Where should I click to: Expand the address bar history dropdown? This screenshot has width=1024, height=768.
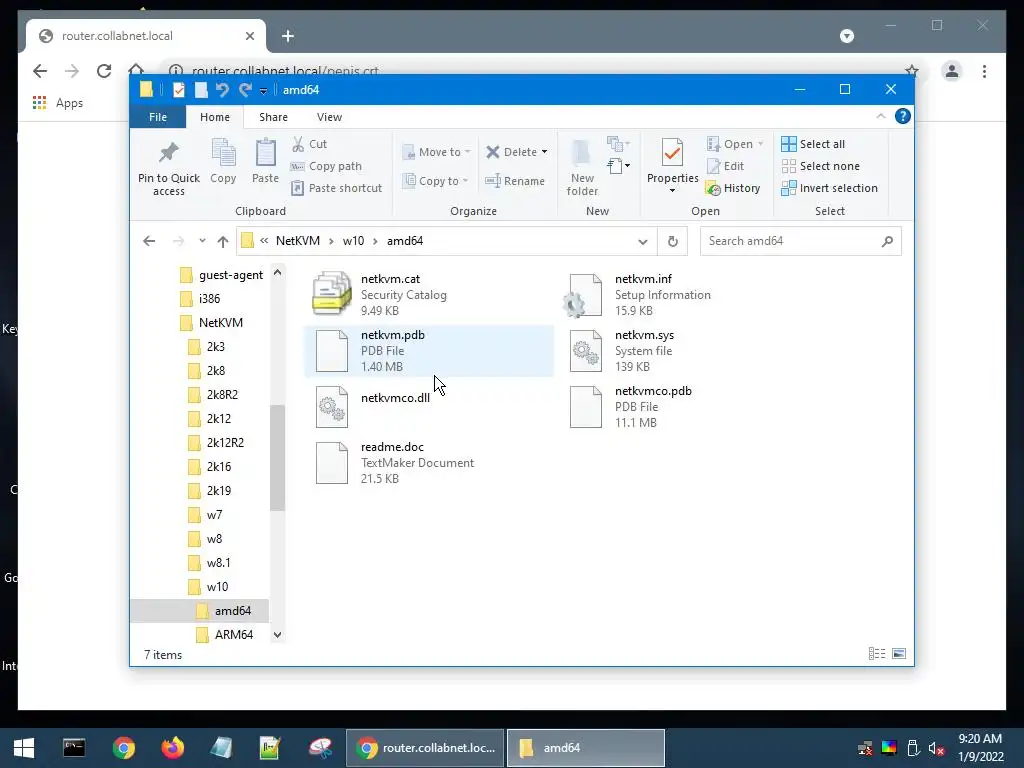point(643,242)
